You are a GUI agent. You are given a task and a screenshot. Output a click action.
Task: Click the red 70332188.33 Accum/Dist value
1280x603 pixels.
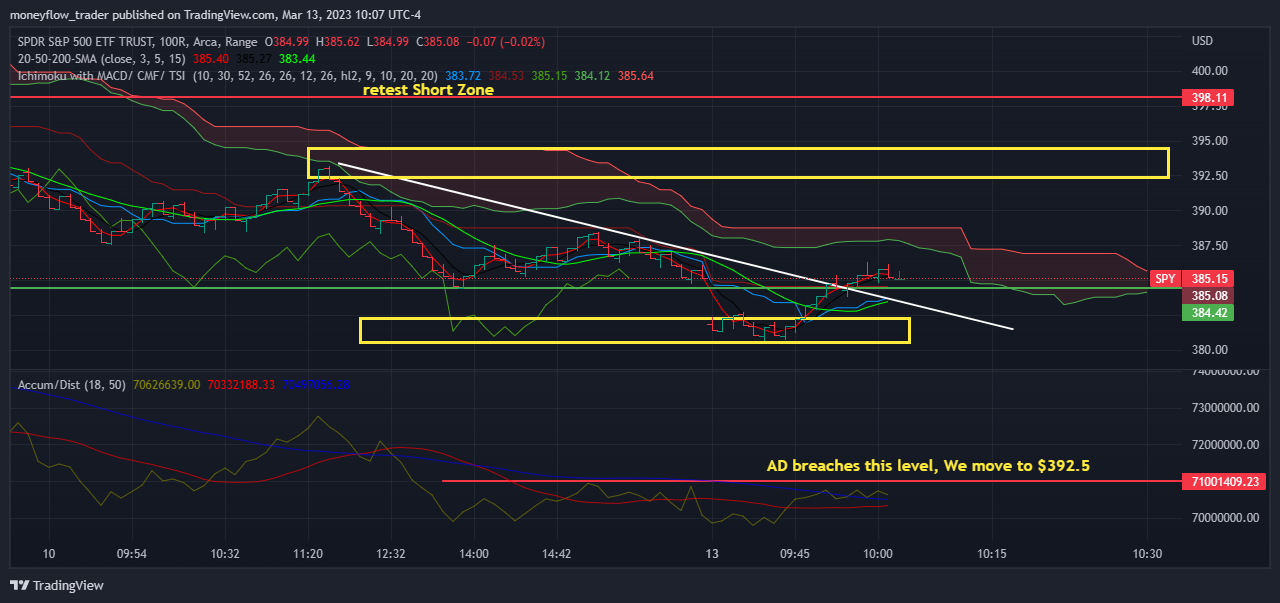click(241, 384)
